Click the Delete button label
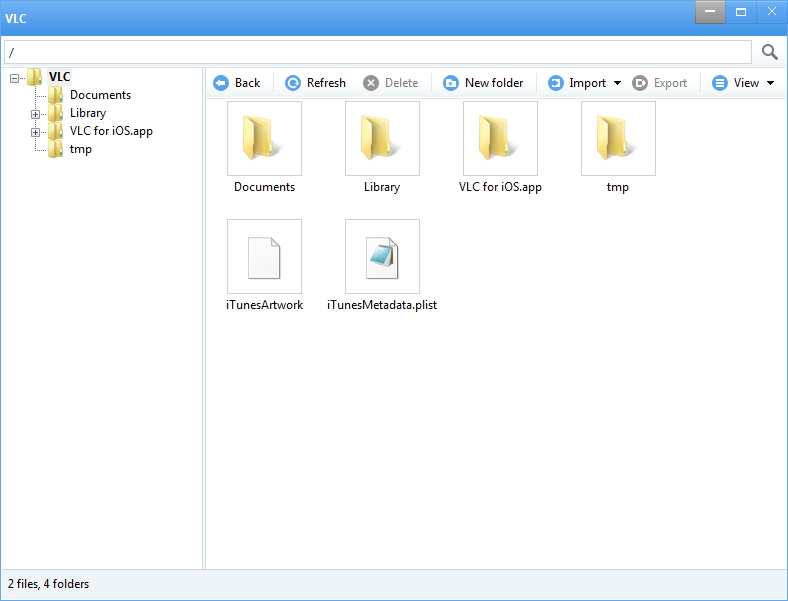The image size is (788, 601). coord(402,83)
